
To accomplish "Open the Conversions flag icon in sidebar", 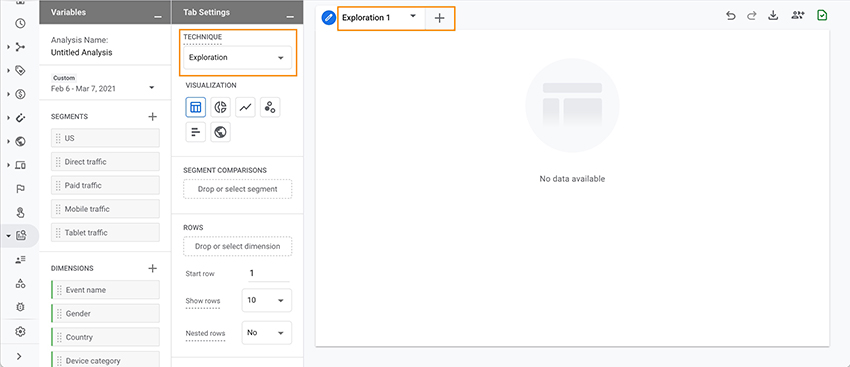I will [x=20, y=189].
